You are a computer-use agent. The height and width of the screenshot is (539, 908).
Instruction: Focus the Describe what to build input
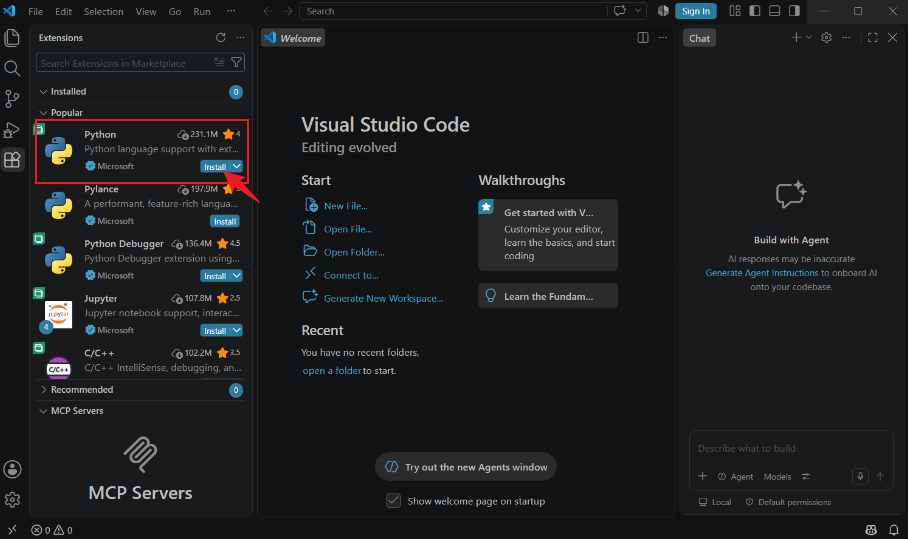[791, 448]
